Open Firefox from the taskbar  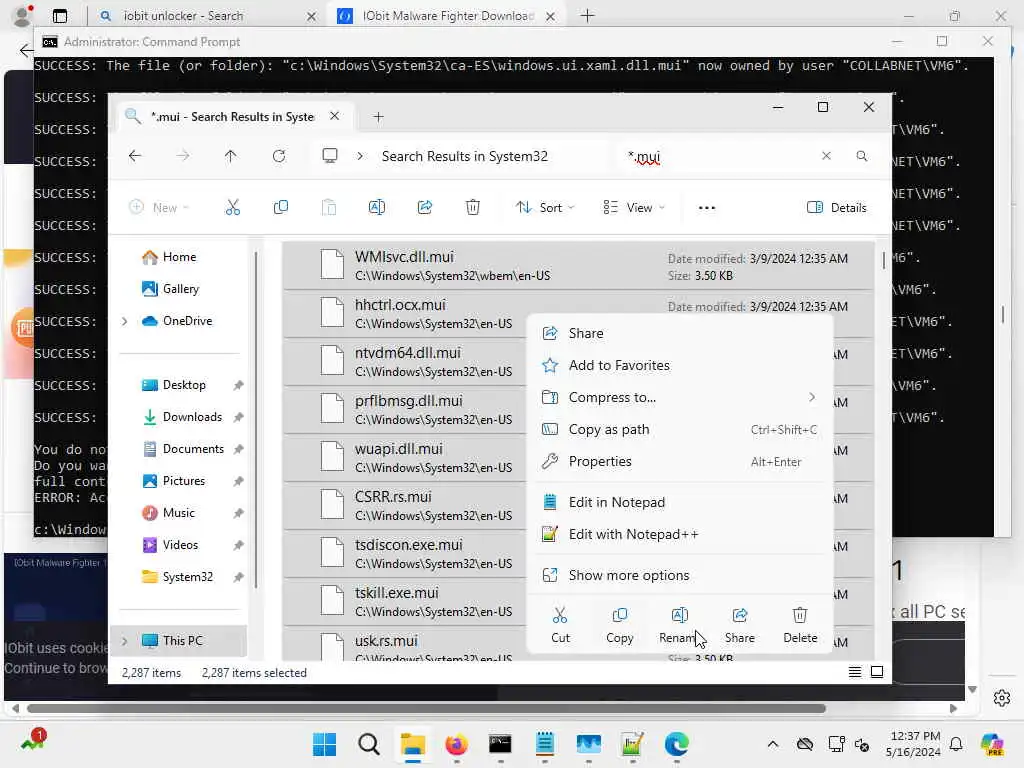456,744
